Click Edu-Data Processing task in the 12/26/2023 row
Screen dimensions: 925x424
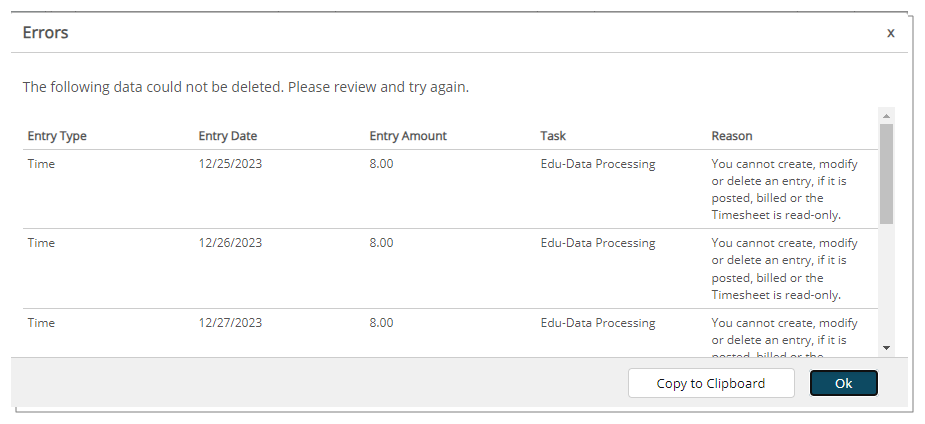coord(597,243)
